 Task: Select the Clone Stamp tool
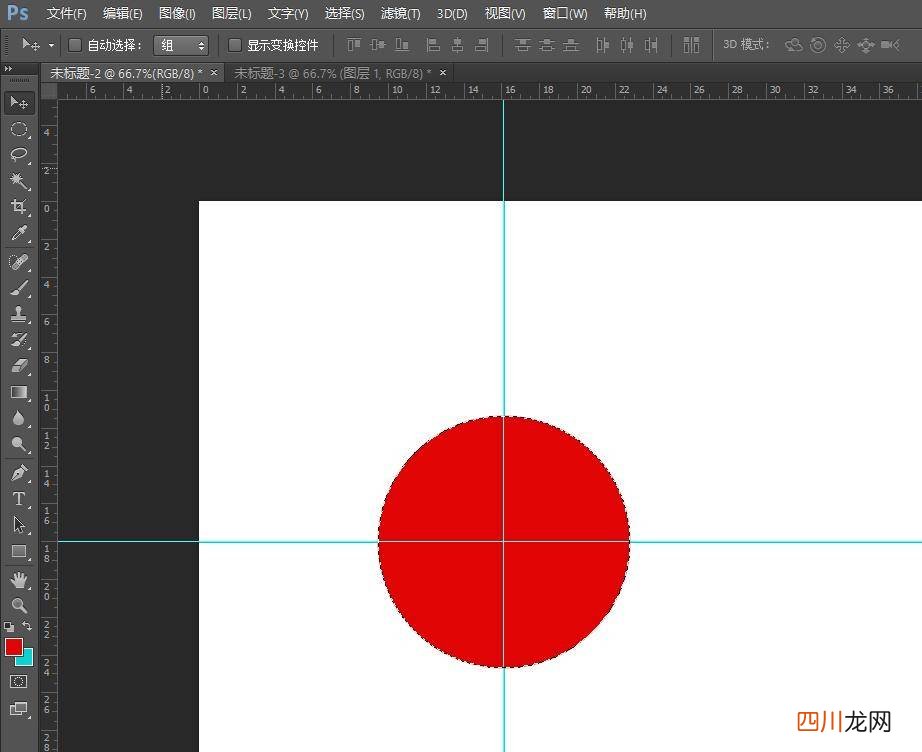[x=19, y=314]
